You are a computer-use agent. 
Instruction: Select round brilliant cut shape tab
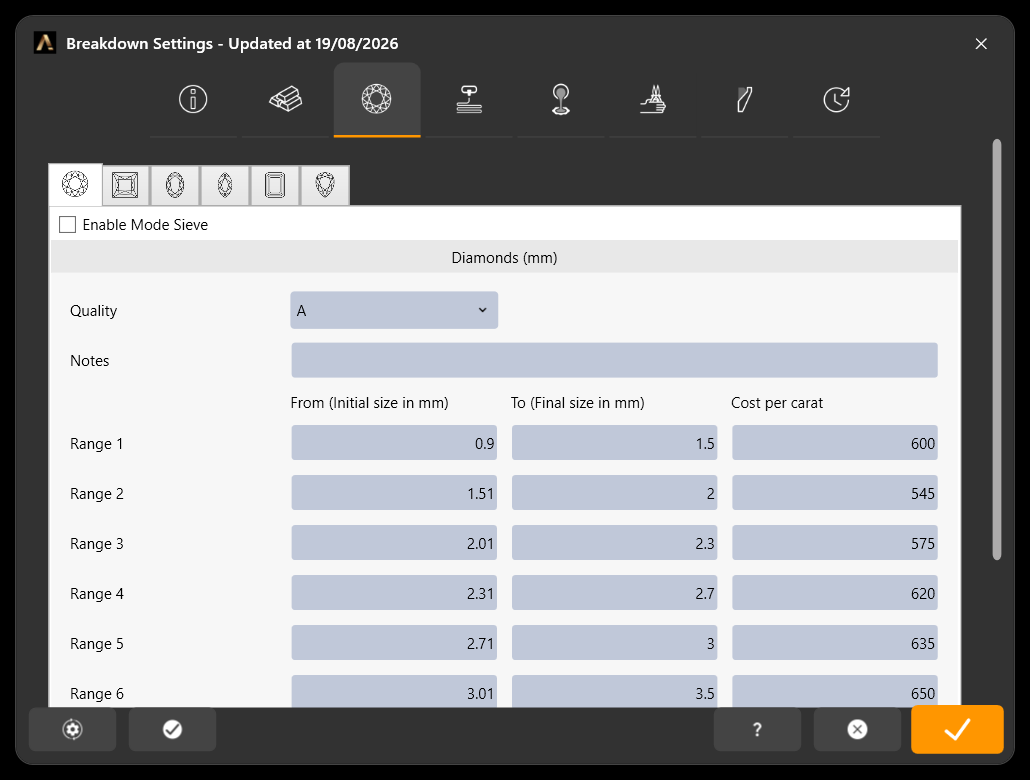coord(76,185)
